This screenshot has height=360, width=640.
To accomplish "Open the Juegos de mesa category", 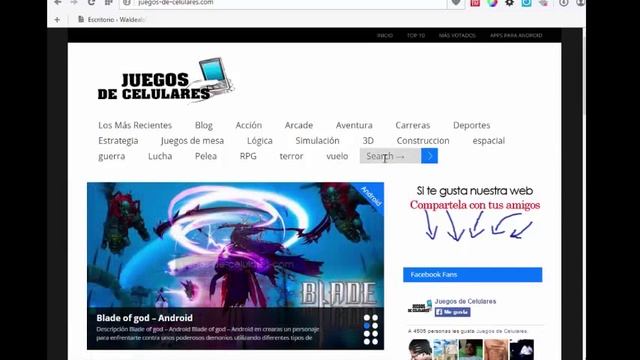I will (192, 141).
